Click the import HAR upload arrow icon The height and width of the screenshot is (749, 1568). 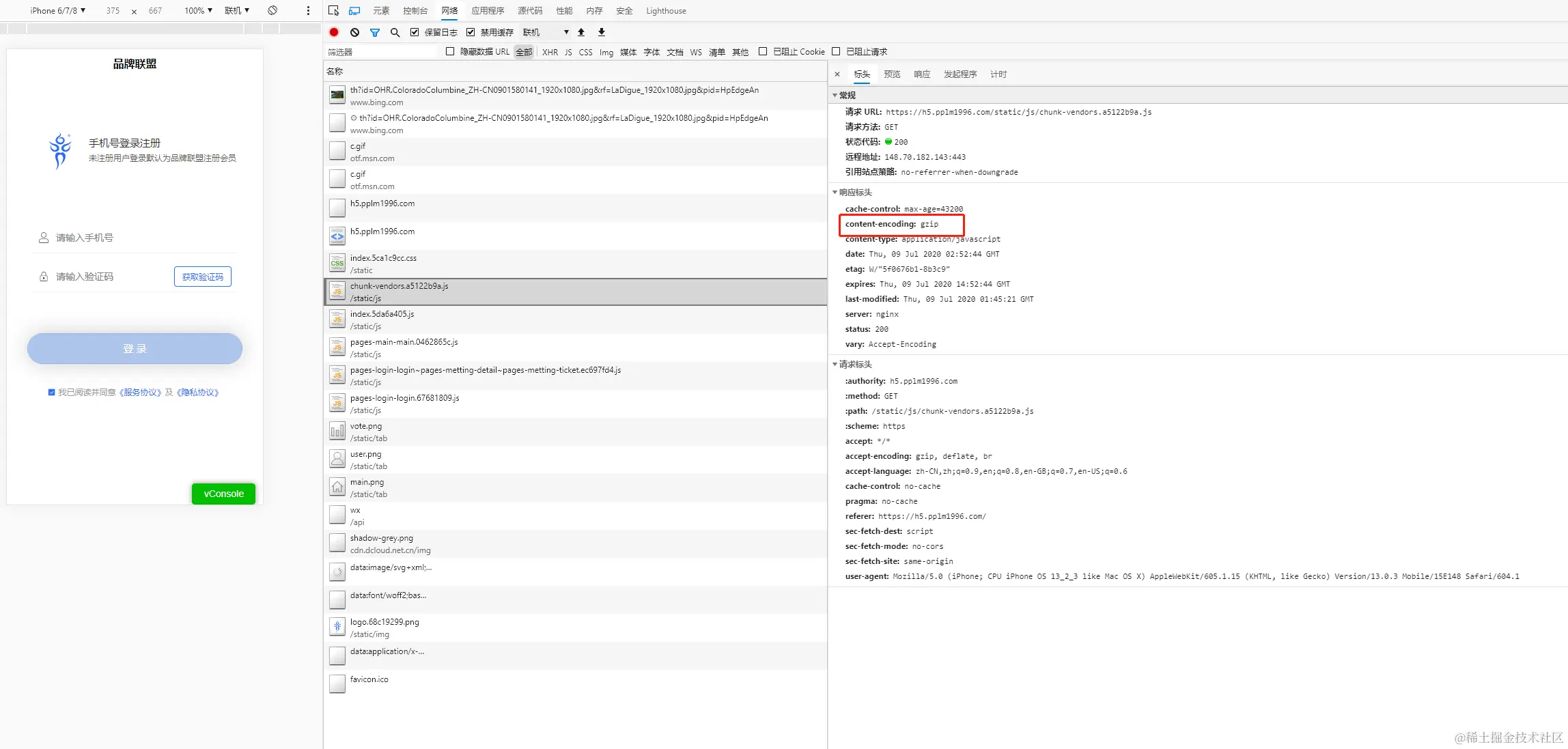pyautogui.click(x=581, y=32)
